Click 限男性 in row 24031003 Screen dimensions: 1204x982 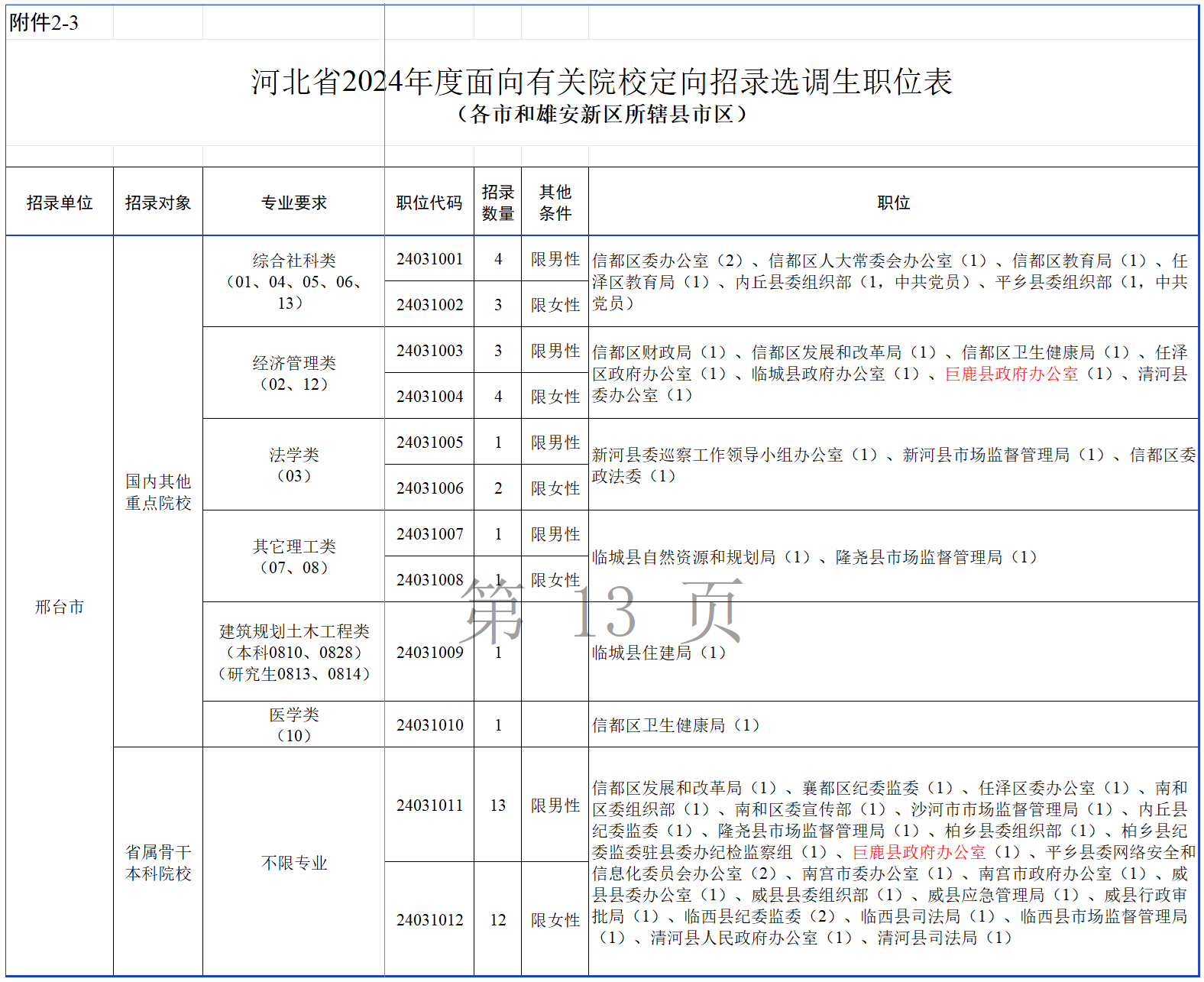[x=555, y=351]
